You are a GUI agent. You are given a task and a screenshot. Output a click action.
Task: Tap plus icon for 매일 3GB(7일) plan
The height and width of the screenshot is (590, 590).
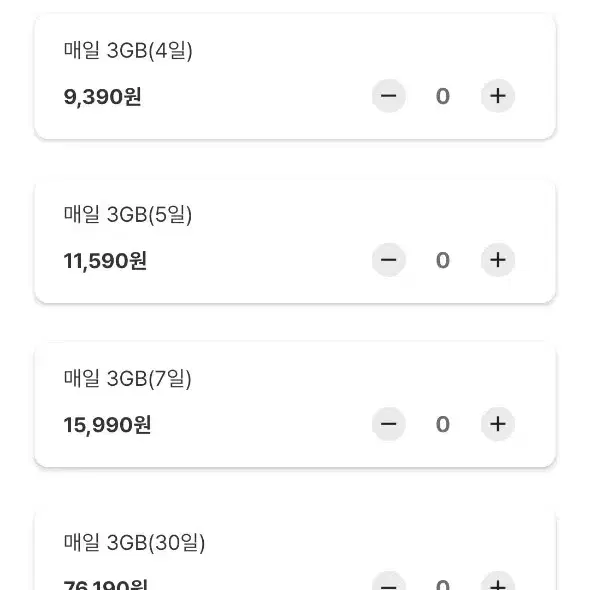click(497, 424)
